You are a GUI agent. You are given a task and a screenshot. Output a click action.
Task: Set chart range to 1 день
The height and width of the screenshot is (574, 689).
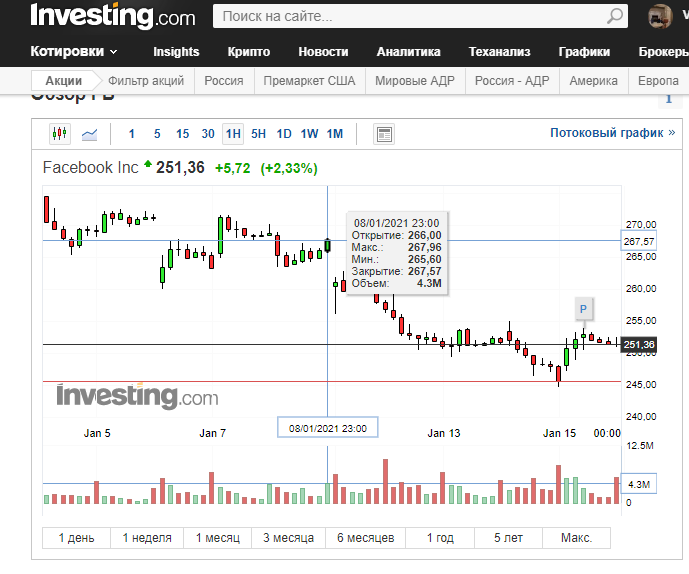pos(76,538)
